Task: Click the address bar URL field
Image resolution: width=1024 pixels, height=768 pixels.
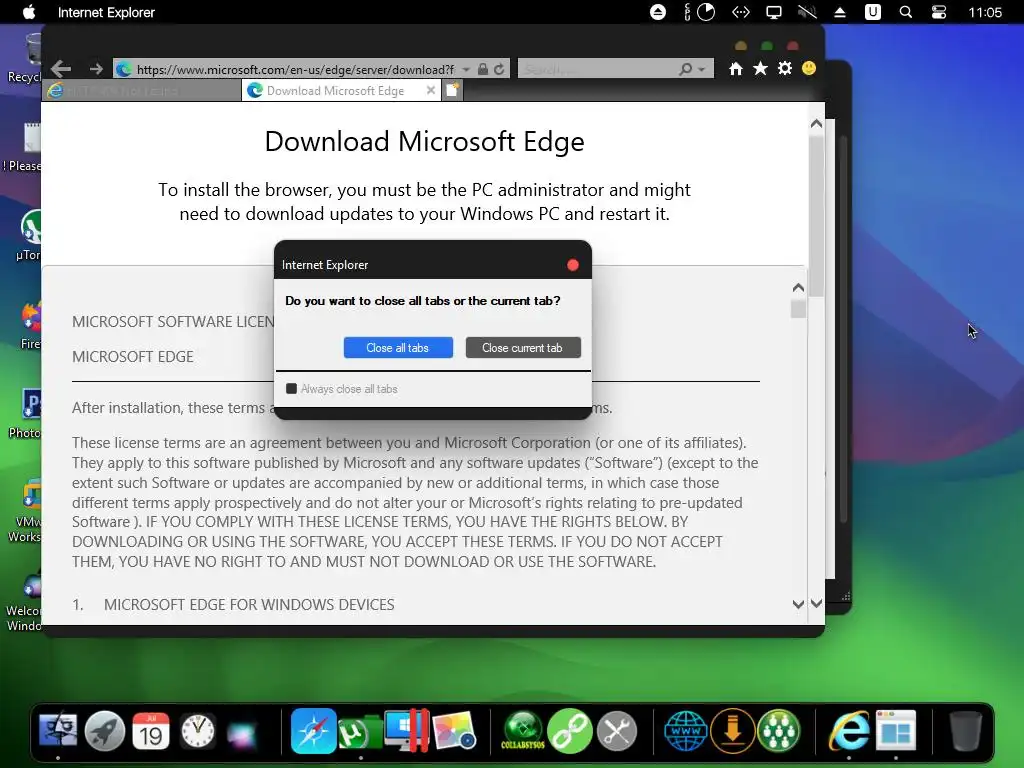Action: click(295, 69)
